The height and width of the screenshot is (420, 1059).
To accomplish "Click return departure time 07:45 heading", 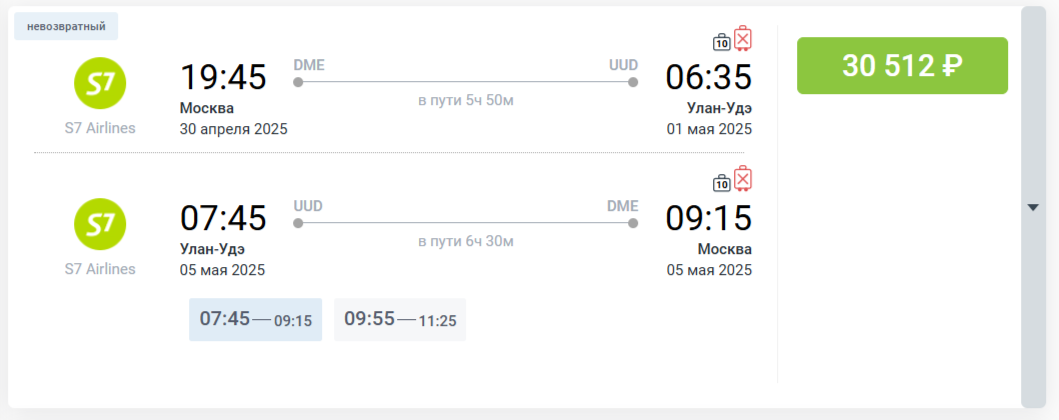I will [223, 217].
